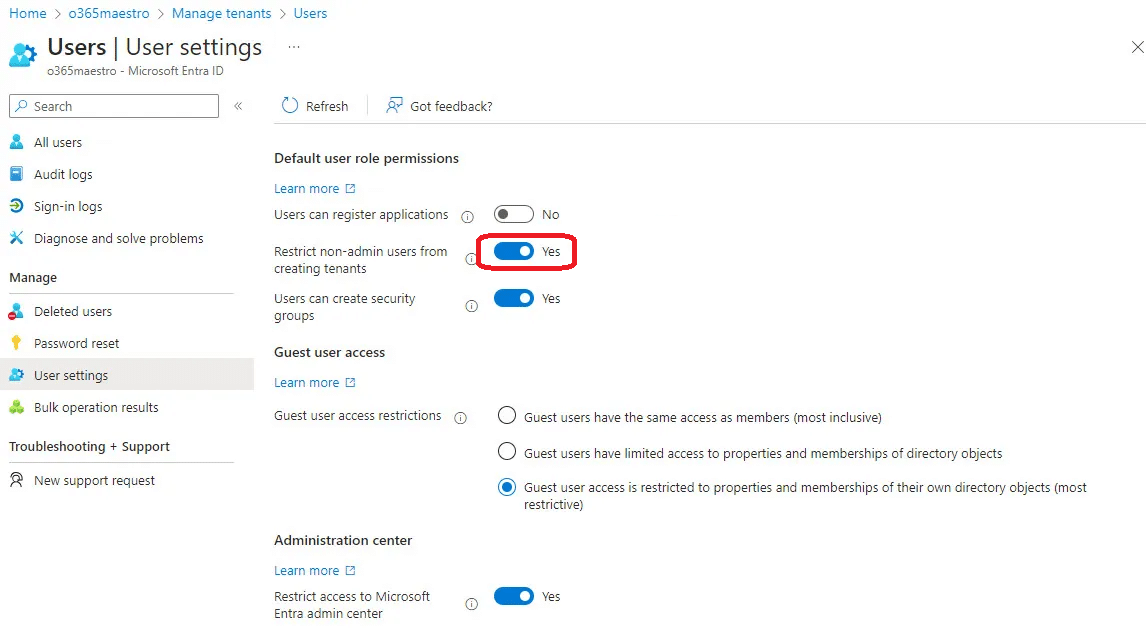Viewport: 1146px width, 631px height.
Task: Click the Got feedback icon
Action: [395, 106]
